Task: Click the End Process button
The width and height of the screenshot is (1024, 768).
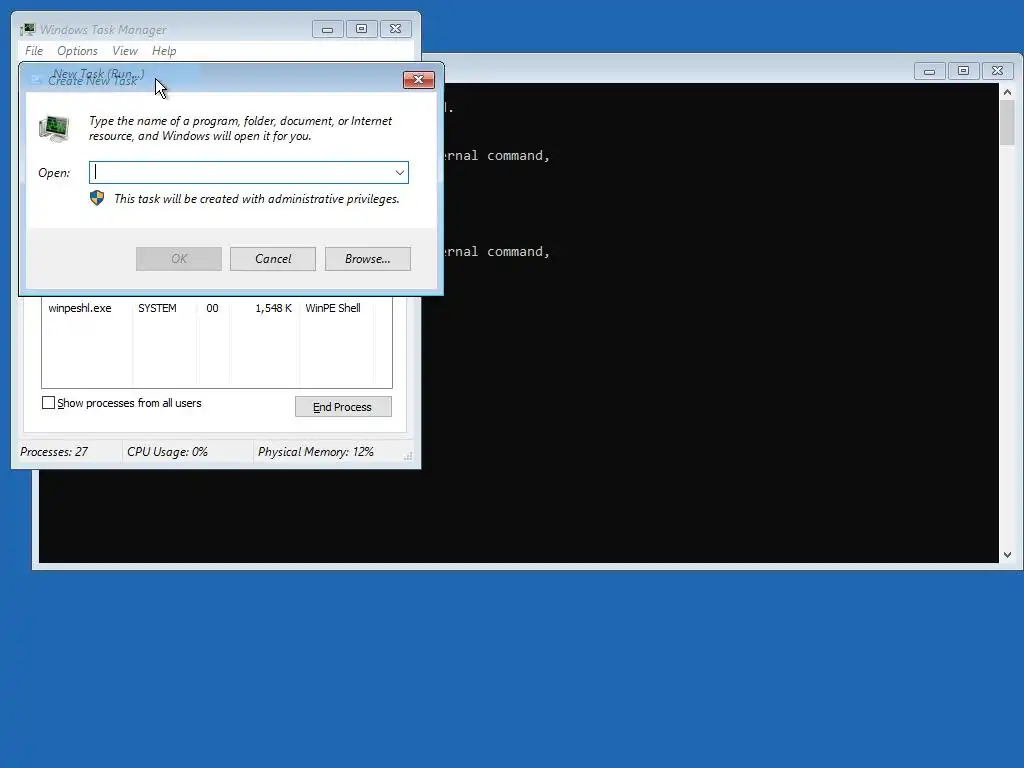Action: point(343,407)
